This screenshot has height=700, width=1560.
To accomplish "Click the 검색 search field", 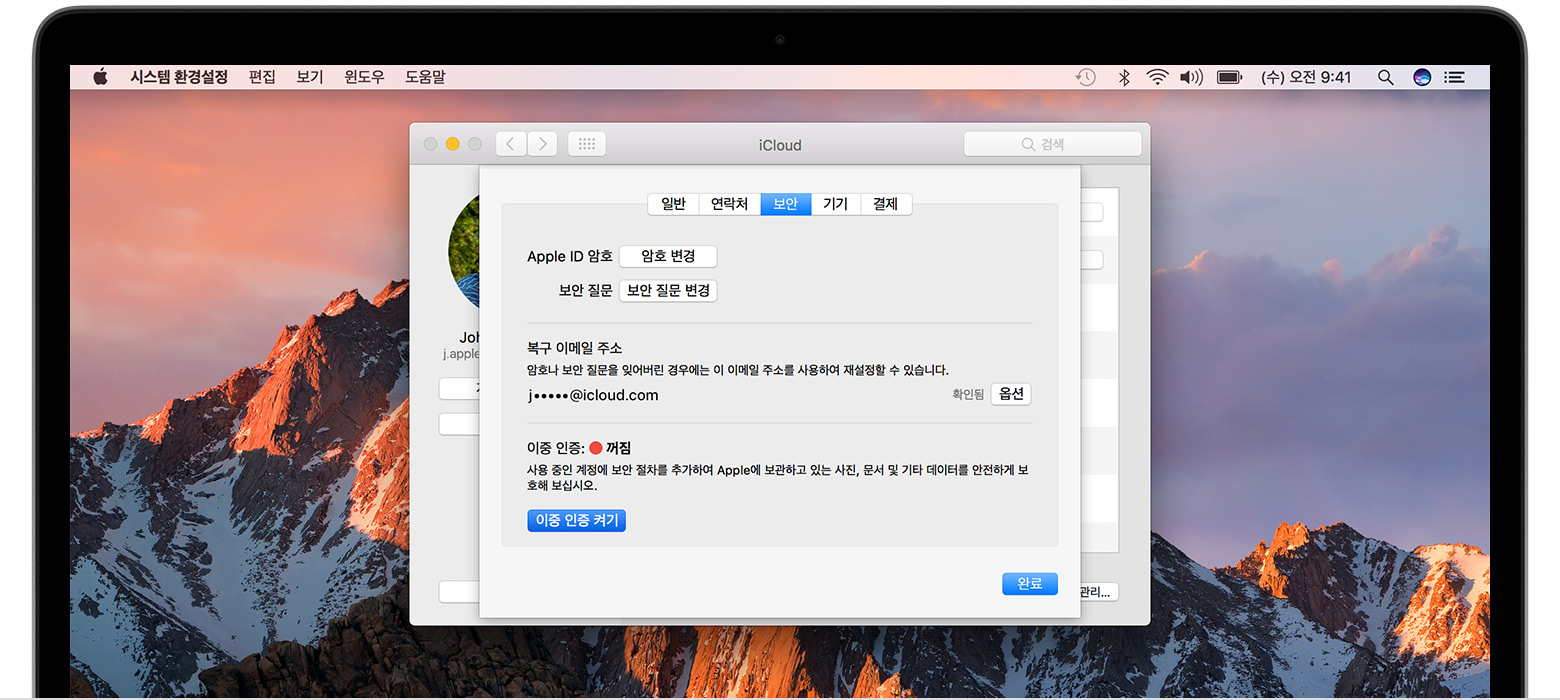I will (1052, 144).
